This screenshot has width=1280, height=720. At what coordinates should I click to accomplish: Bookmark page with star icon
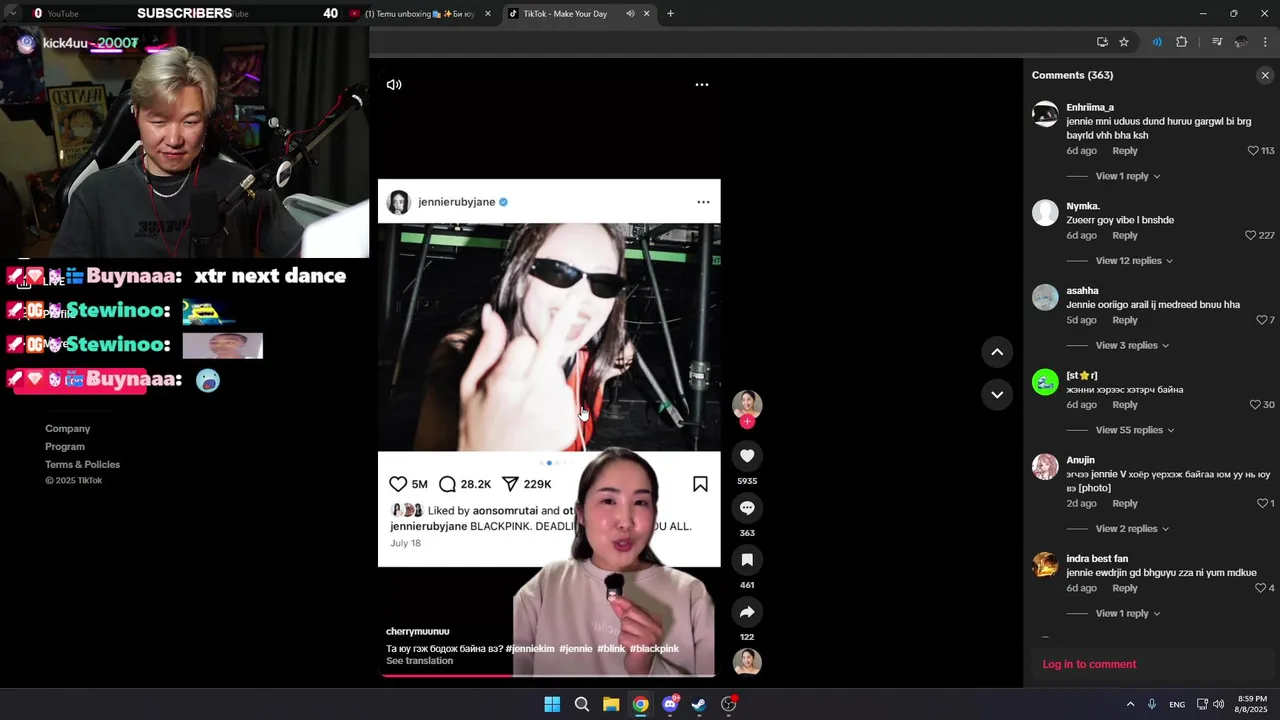(1124, 42)
